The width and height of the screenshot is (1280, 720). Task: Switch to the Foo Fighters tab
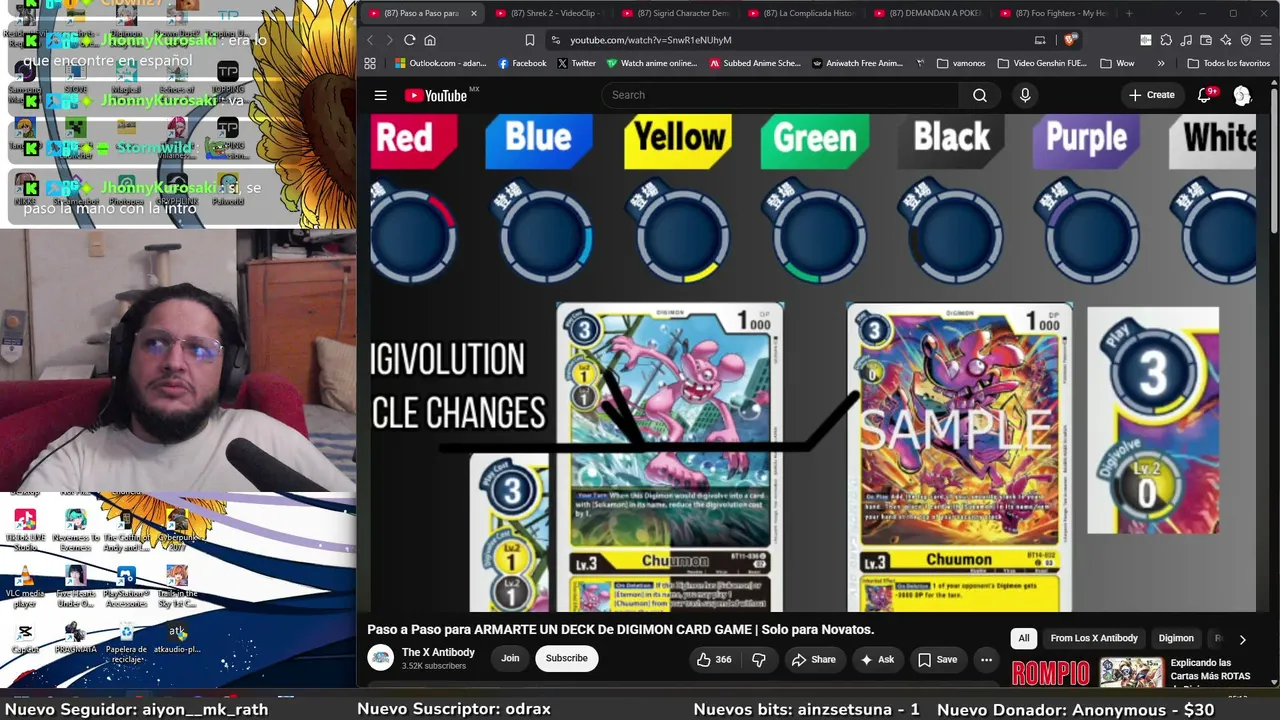1053,13
